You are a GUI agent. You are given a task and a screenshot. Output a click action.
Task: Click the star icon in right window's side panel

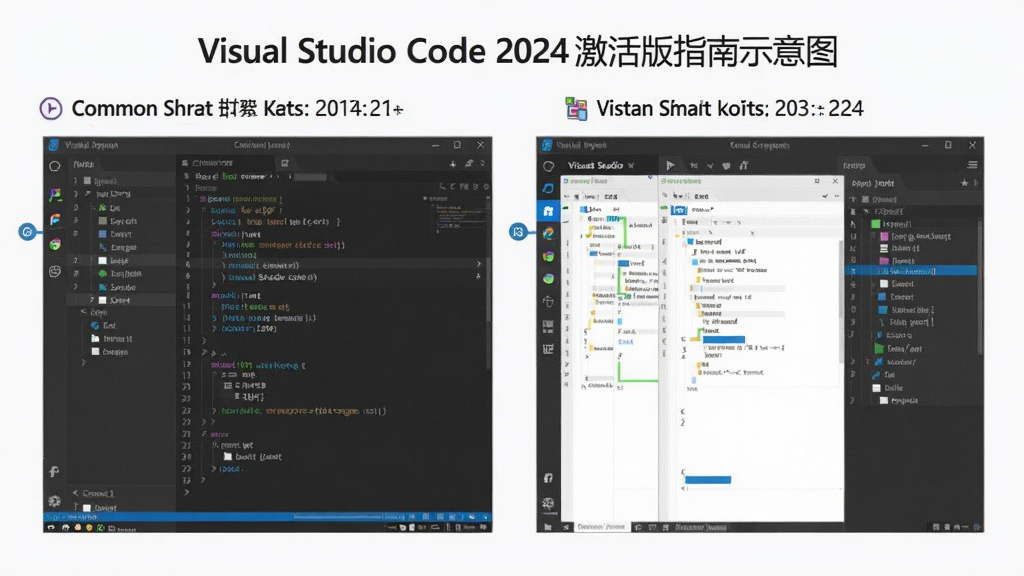pyautogui.click(x=964, y=183)
